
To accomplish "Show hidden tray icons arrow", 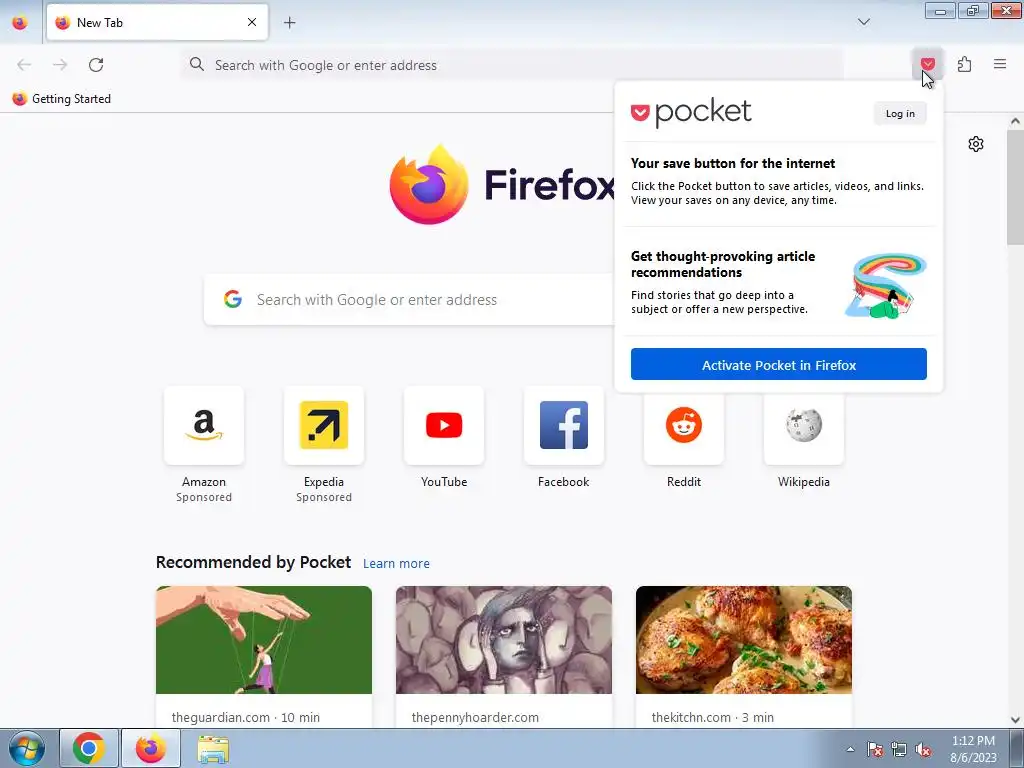I will tap(850, 749).
